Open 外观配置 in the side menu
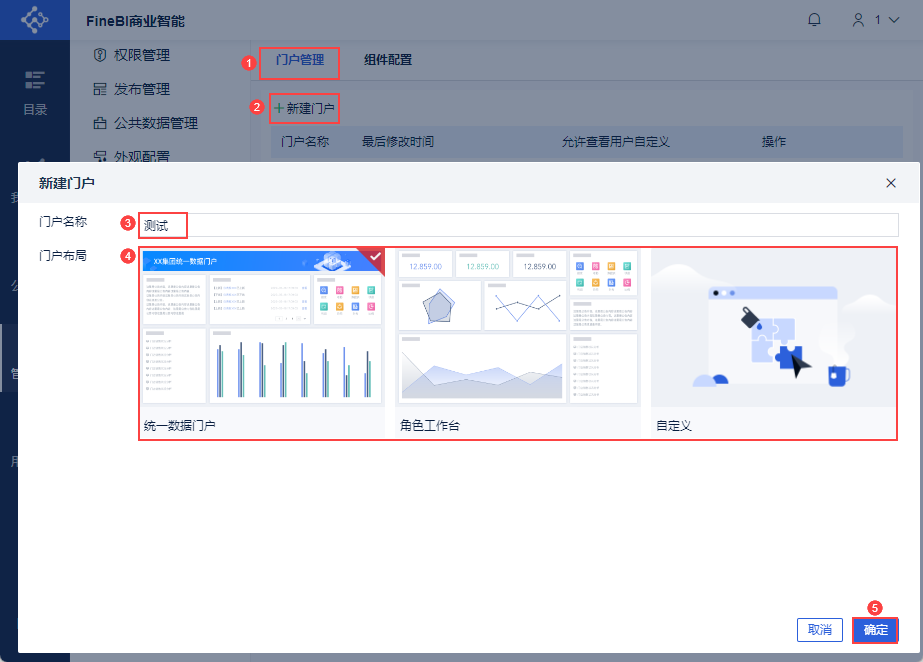Viewport: 923px width, 662px height. (x=141, y=157)
